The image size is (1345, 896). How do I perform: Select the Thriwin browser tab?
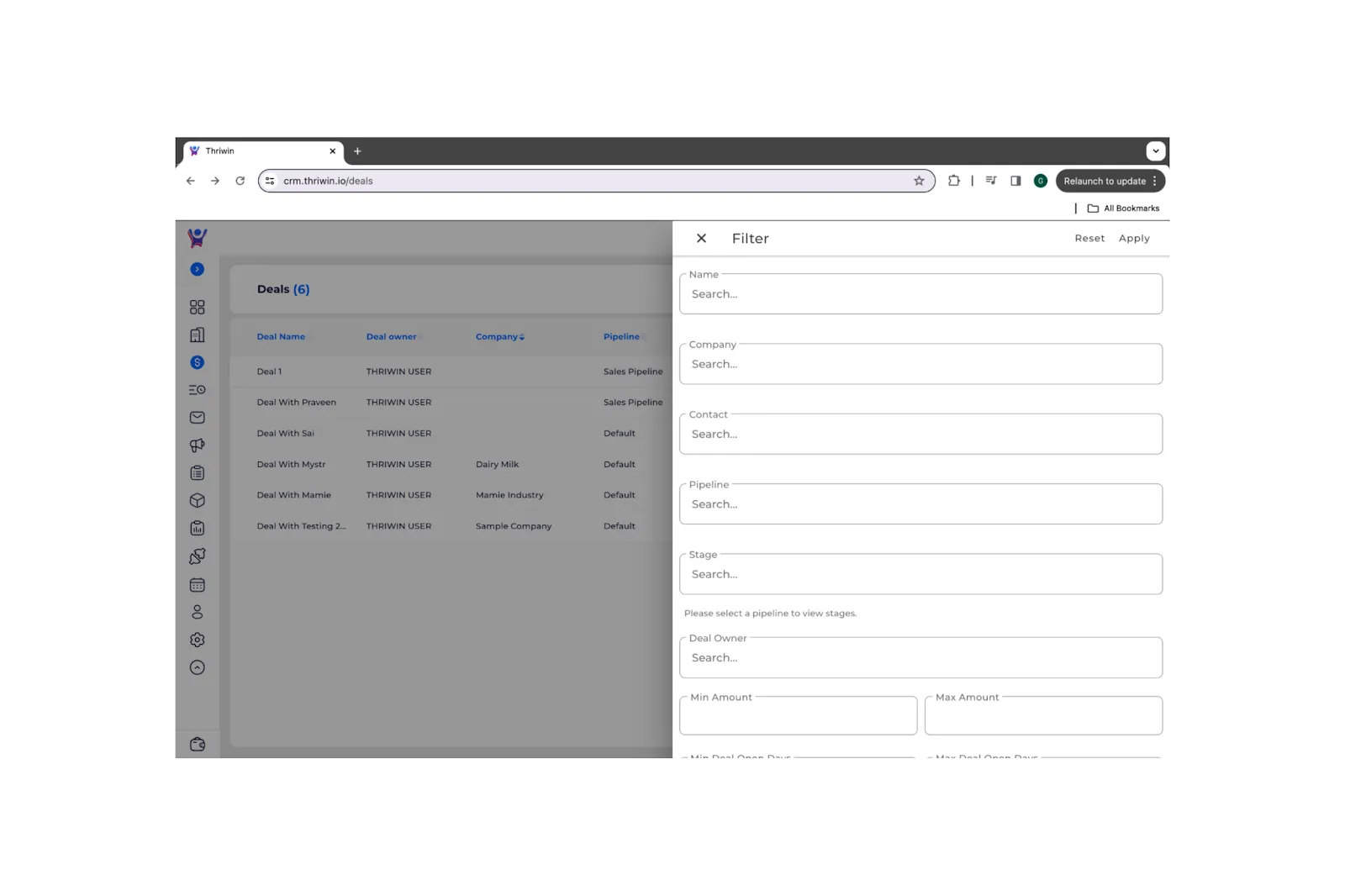[x=263, y=152]
